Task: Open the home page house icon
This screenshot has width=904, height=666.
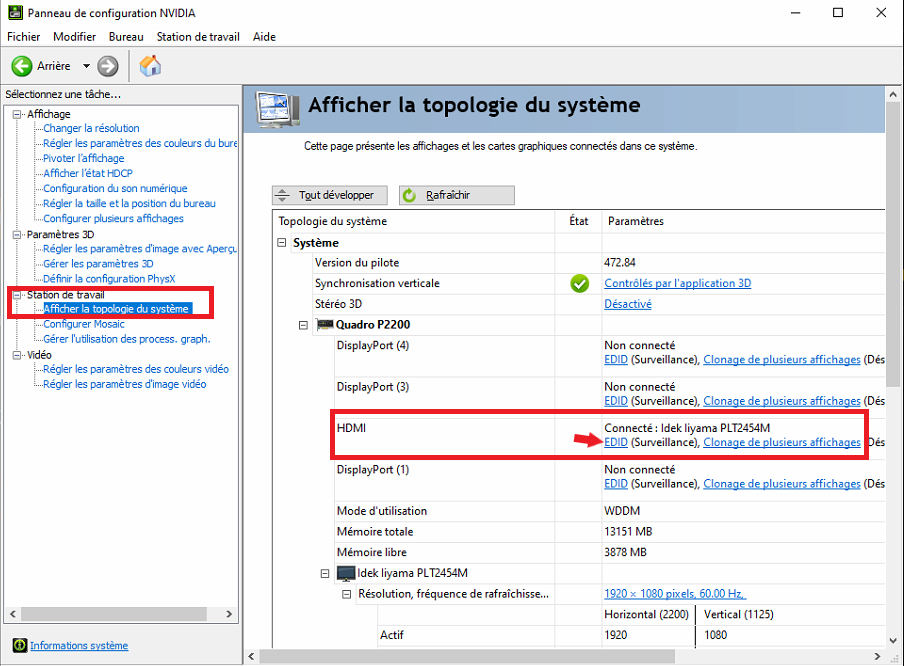Action: (150, 66)
